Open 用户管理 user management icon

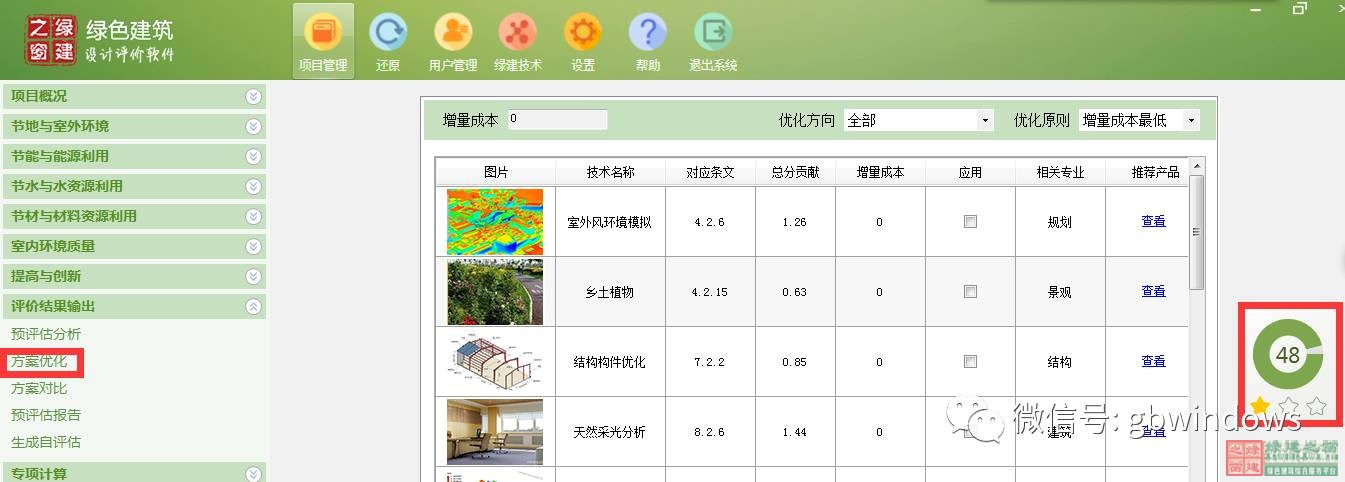tap(453, 41)
